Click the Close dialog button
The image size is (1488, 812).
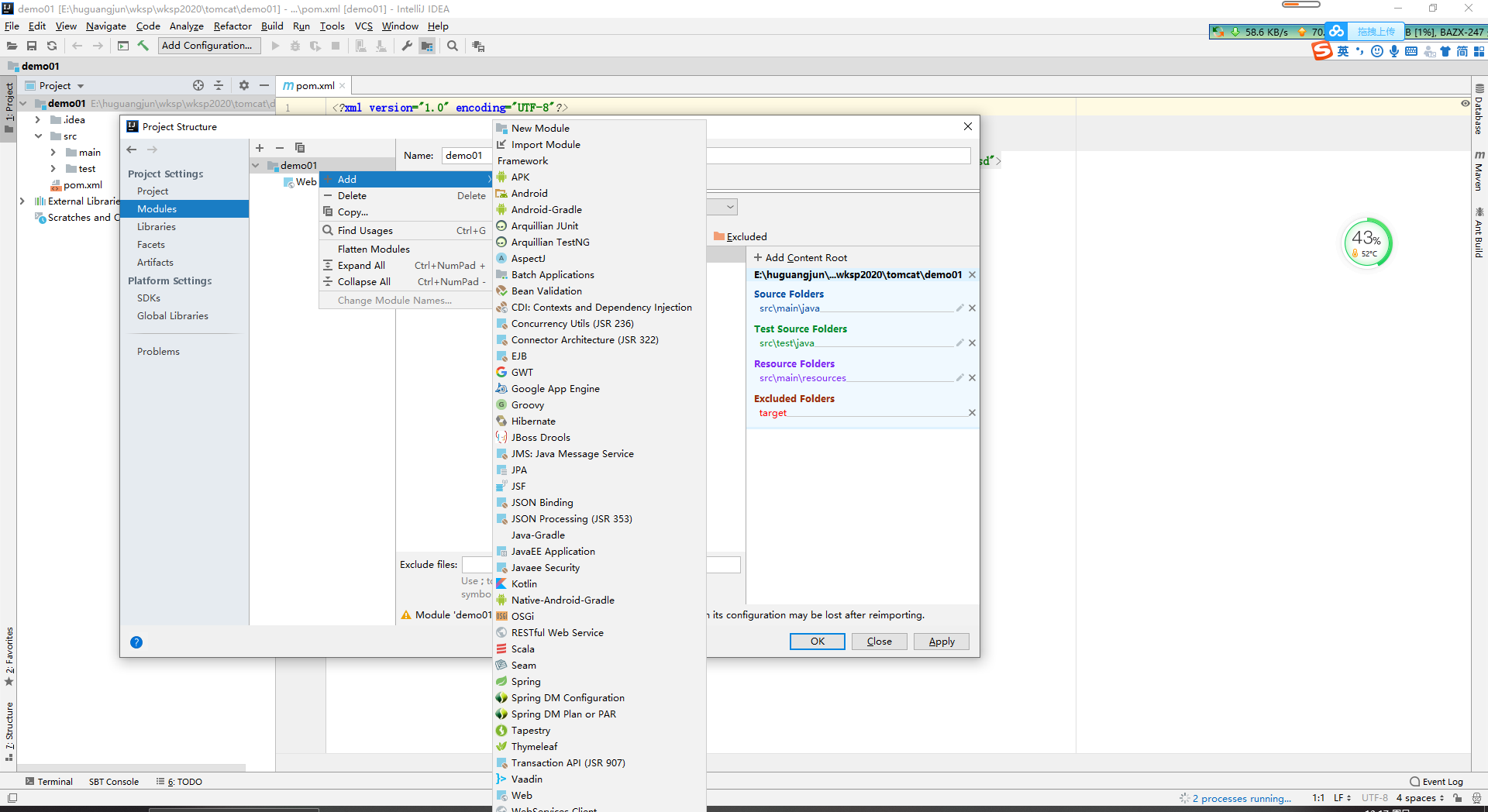point(880,642)
